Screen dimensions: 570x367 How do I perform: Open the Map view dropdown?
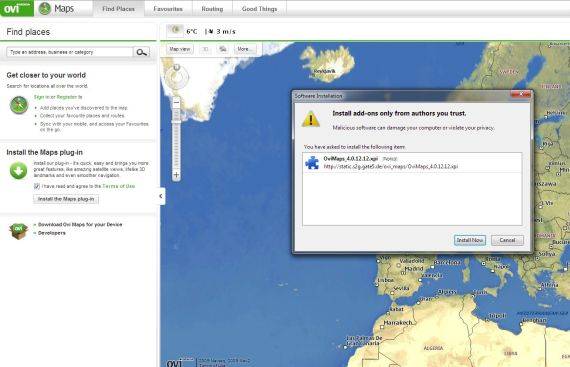point(180,49)
